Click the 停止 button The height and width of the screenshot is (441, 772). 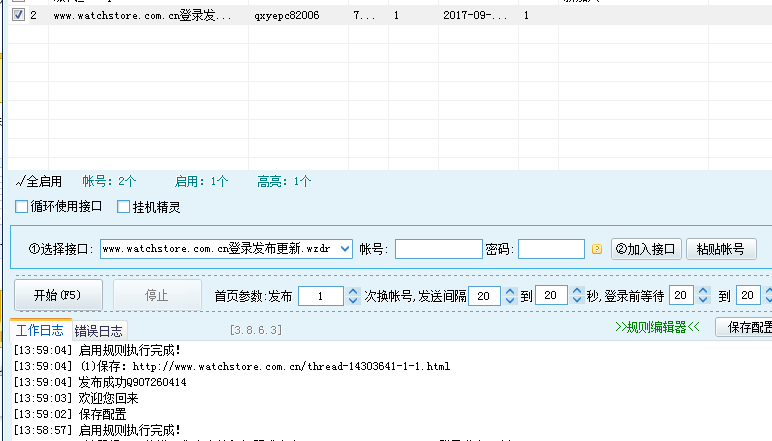click(157, 295)
